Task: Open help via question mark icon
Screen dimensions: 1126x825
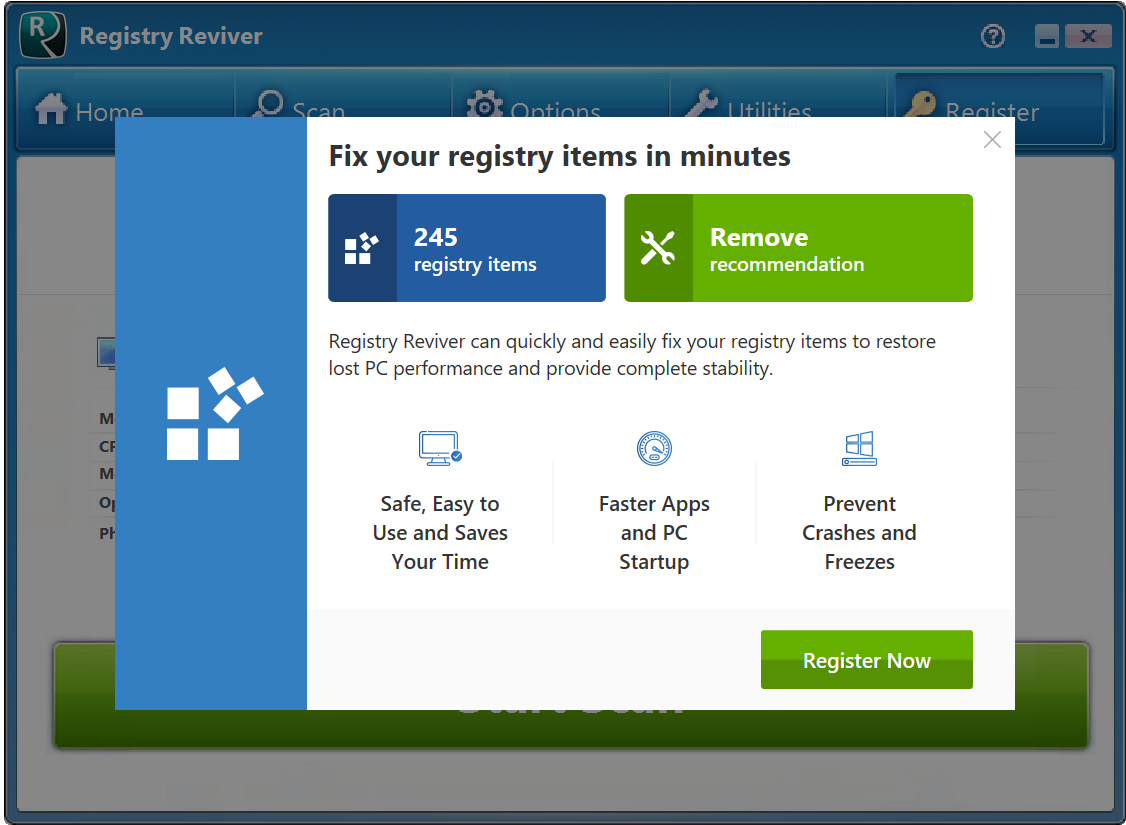Action: (x=992, y=36)
